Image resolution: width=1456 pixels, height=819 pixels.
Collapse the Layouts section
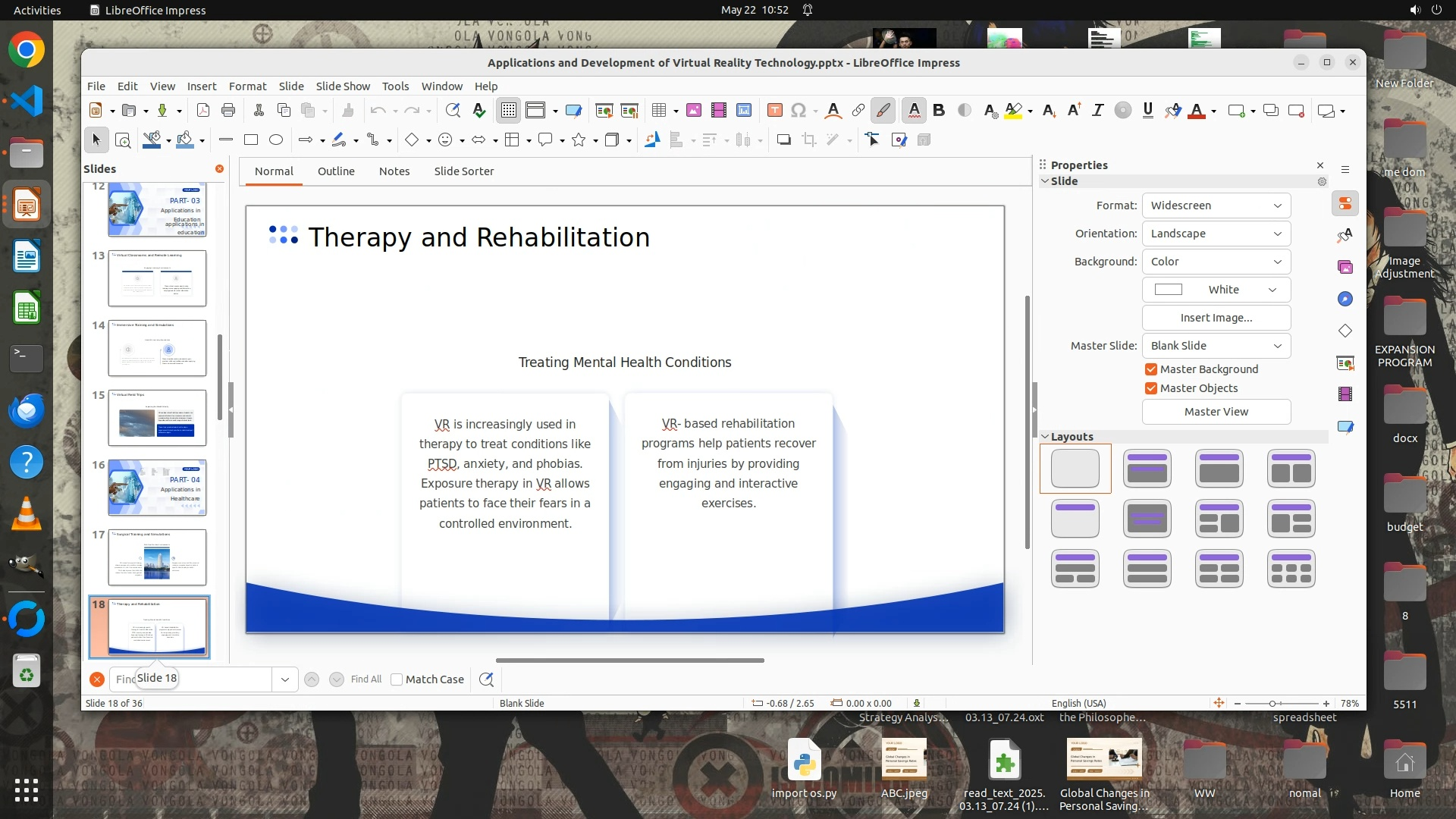(x=1046, y=437)
